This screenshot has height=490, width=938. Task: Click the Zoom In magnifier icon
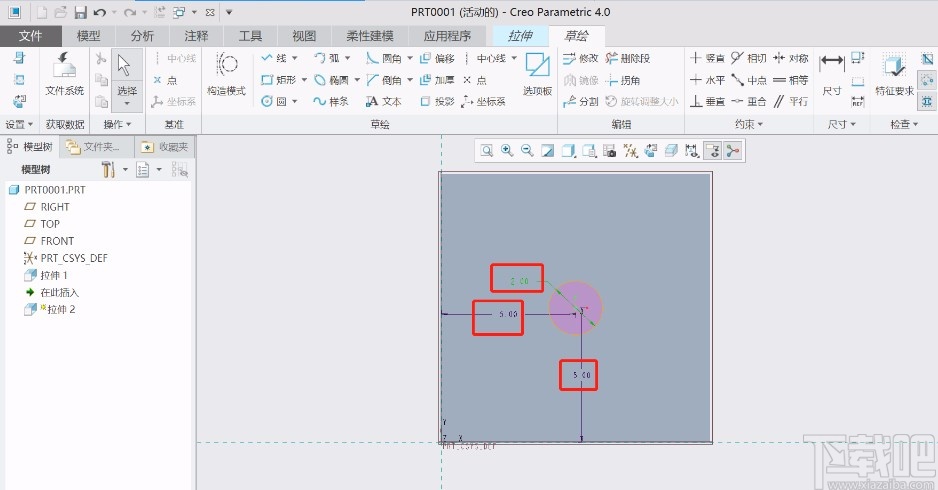click(507, 151)
